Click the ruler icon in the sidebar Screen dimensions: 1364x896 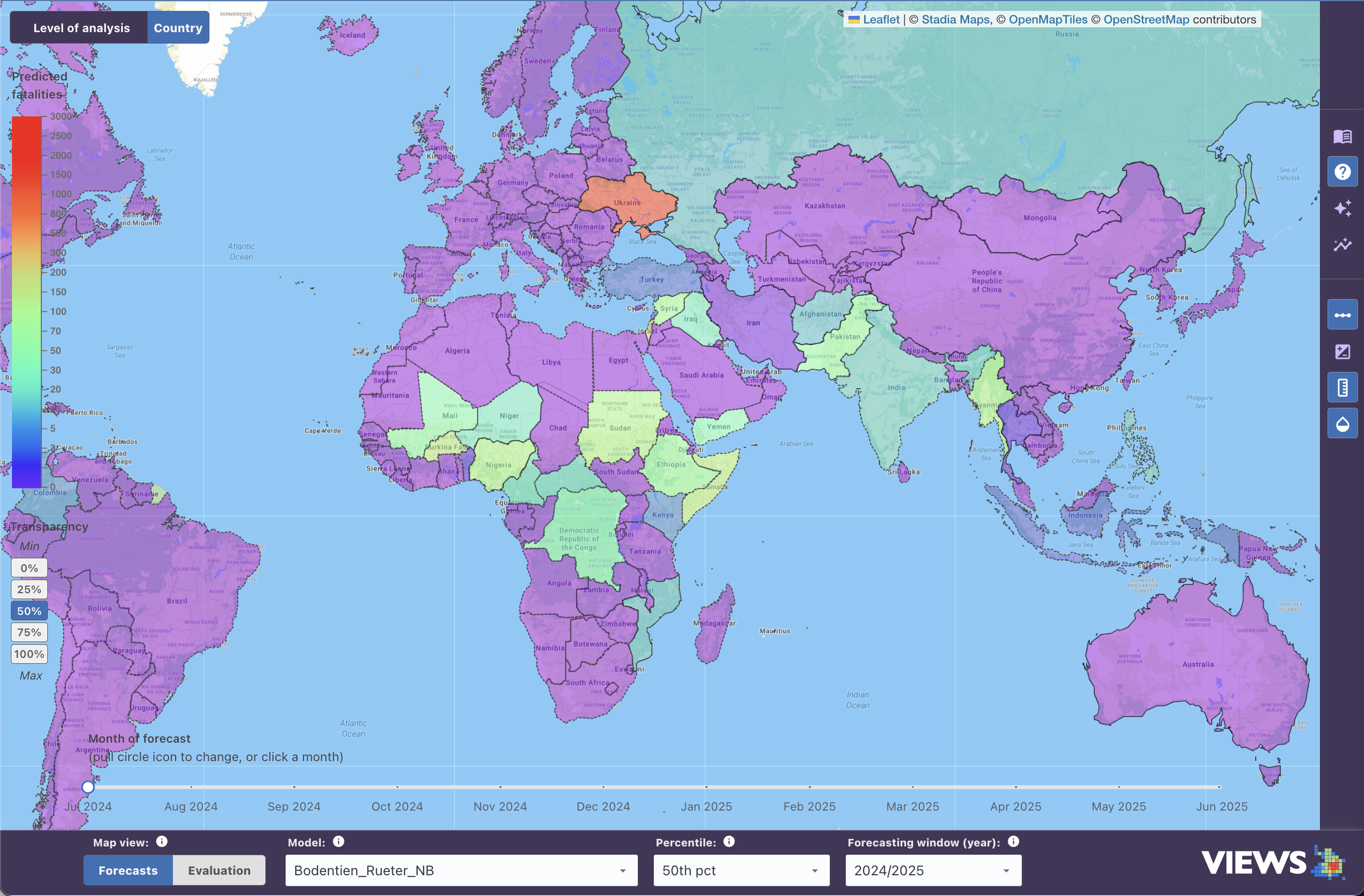click(x=1342, y=387)
